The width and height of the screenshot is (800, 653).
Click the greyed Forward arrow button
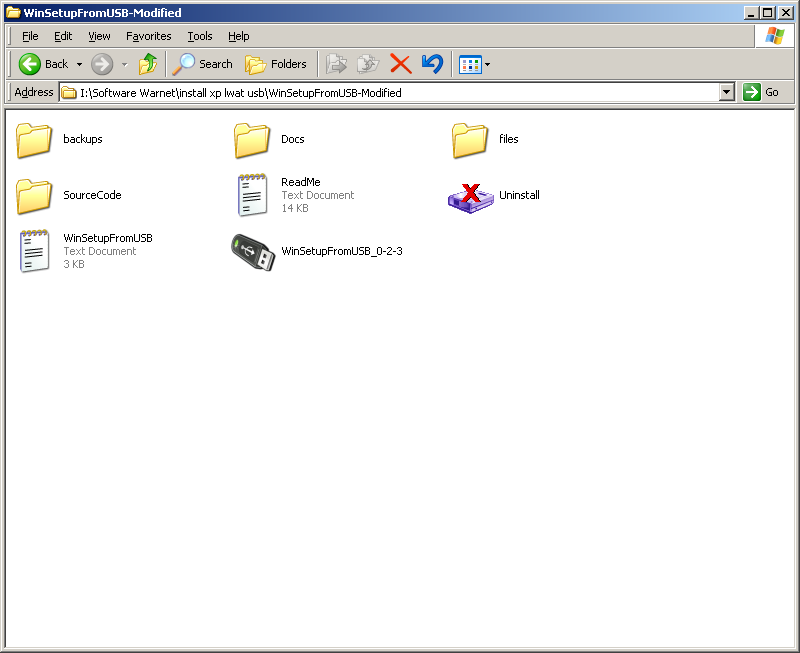coord(102,64)
